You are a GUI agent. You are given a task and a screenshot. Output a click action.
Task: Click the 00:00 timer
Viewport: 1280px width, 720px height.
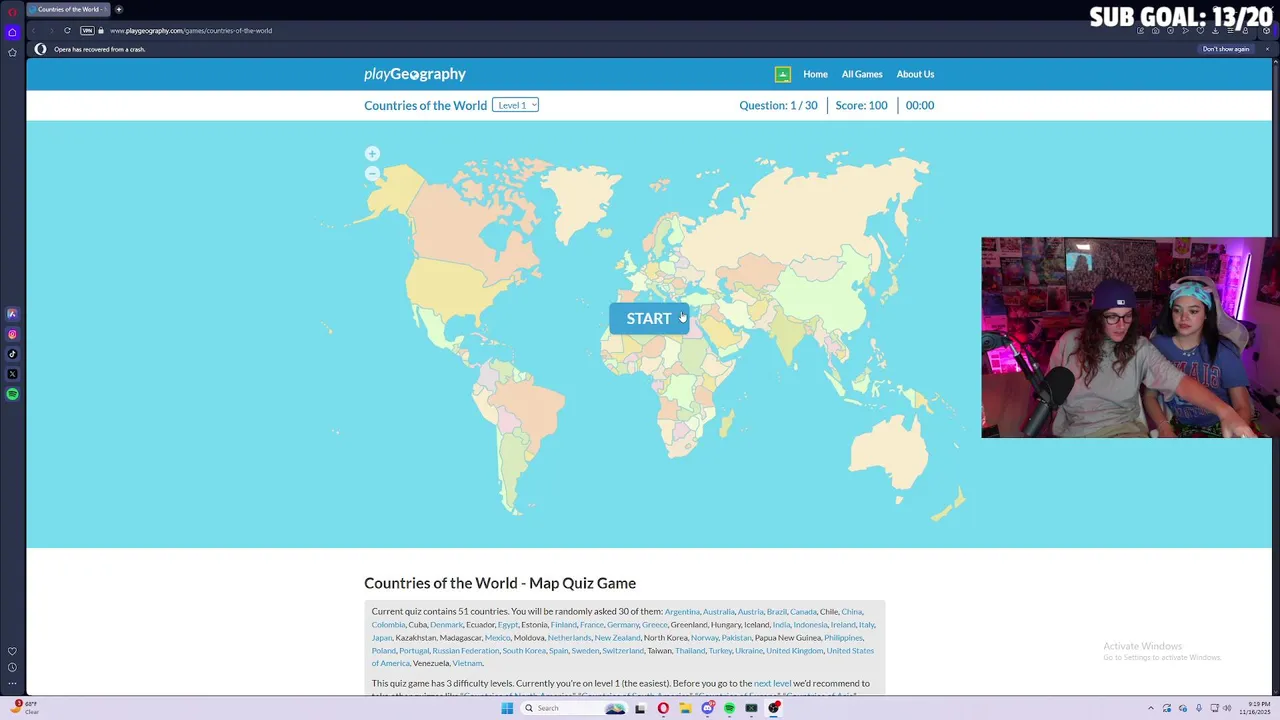920,105
